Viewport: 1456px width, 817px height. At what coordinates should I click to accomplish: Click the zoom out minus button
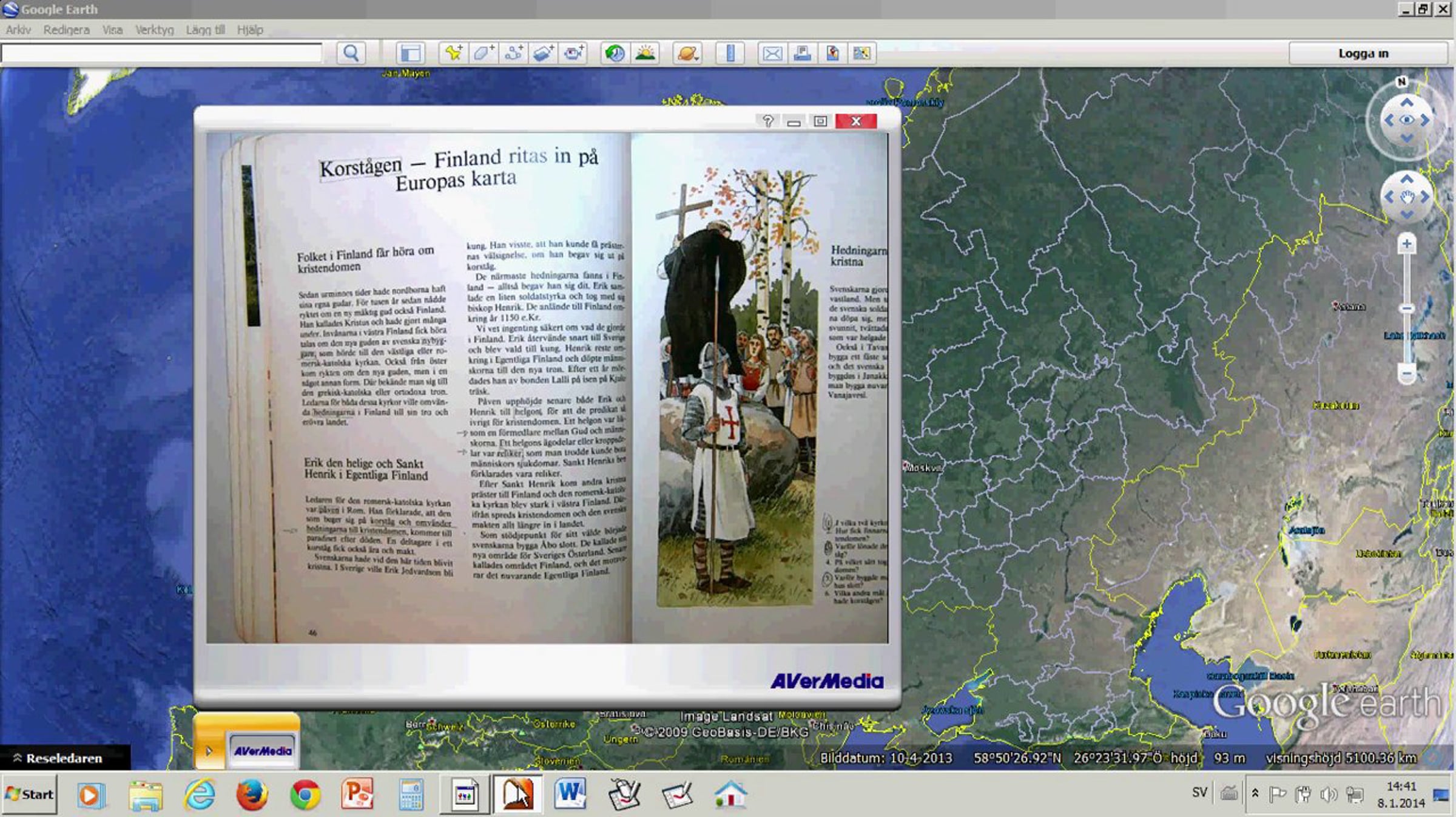tap(1406, 373)
